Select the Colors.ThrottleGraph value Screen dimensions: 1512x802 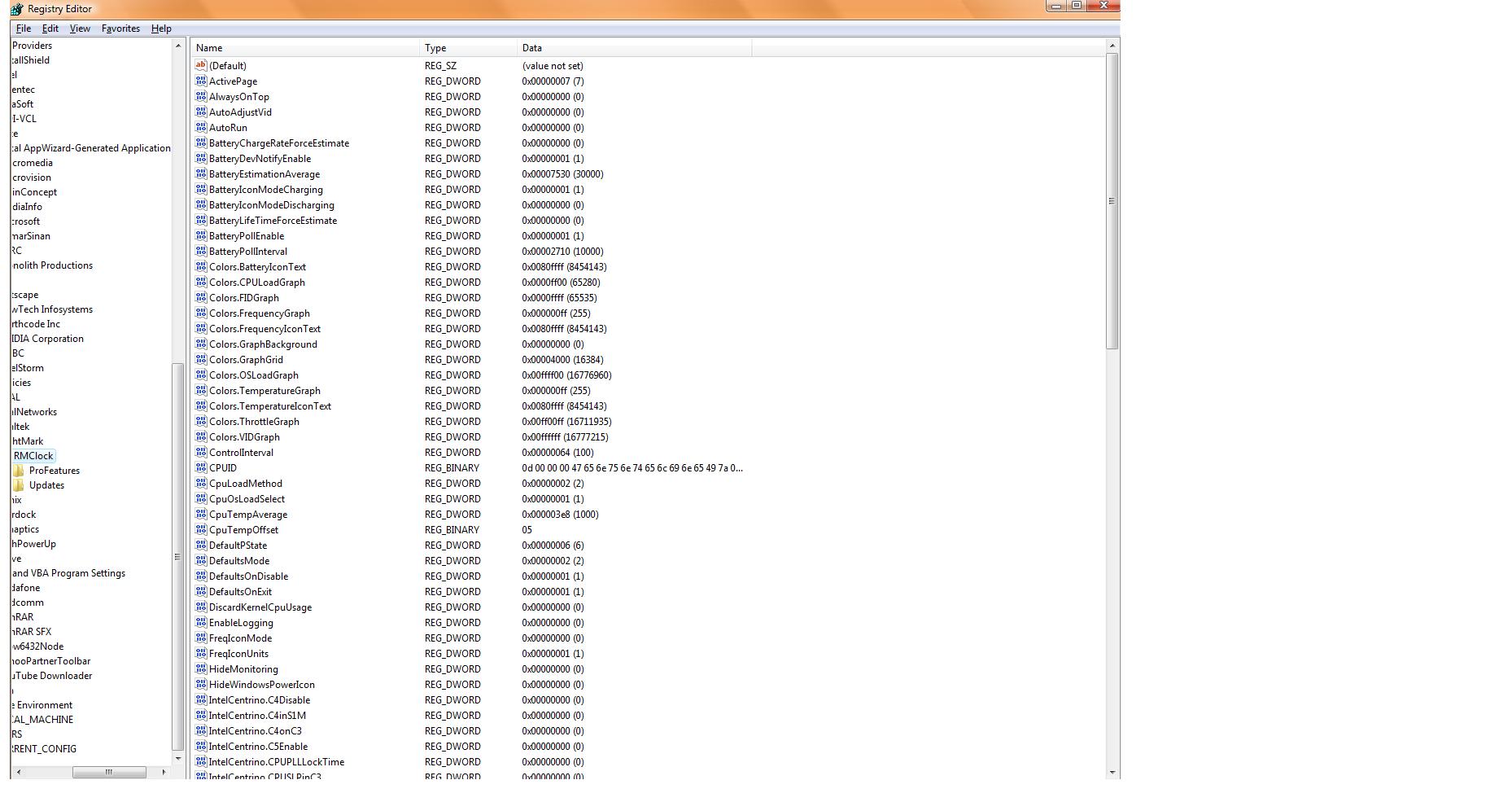pyautogui.click(x=254, y=421)
